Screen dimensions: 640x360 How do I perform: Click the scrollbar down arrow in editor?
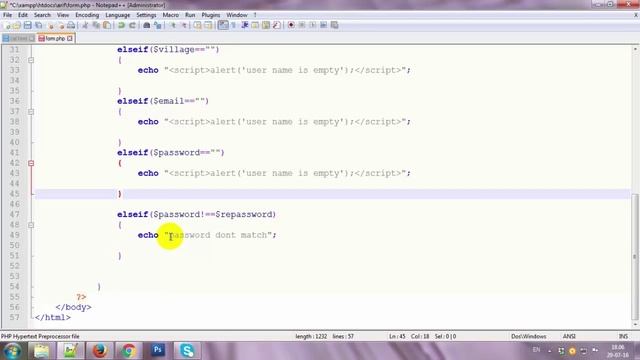tap(635, 324)
